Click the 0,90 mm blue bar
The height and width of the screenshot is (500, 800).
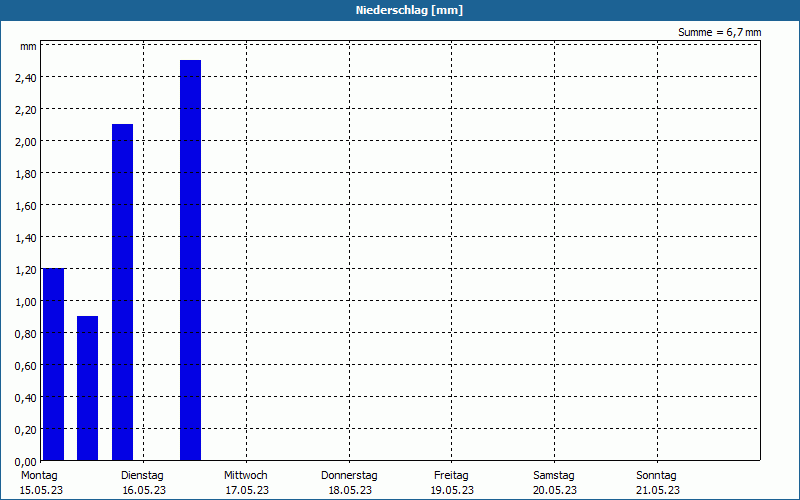87,388
